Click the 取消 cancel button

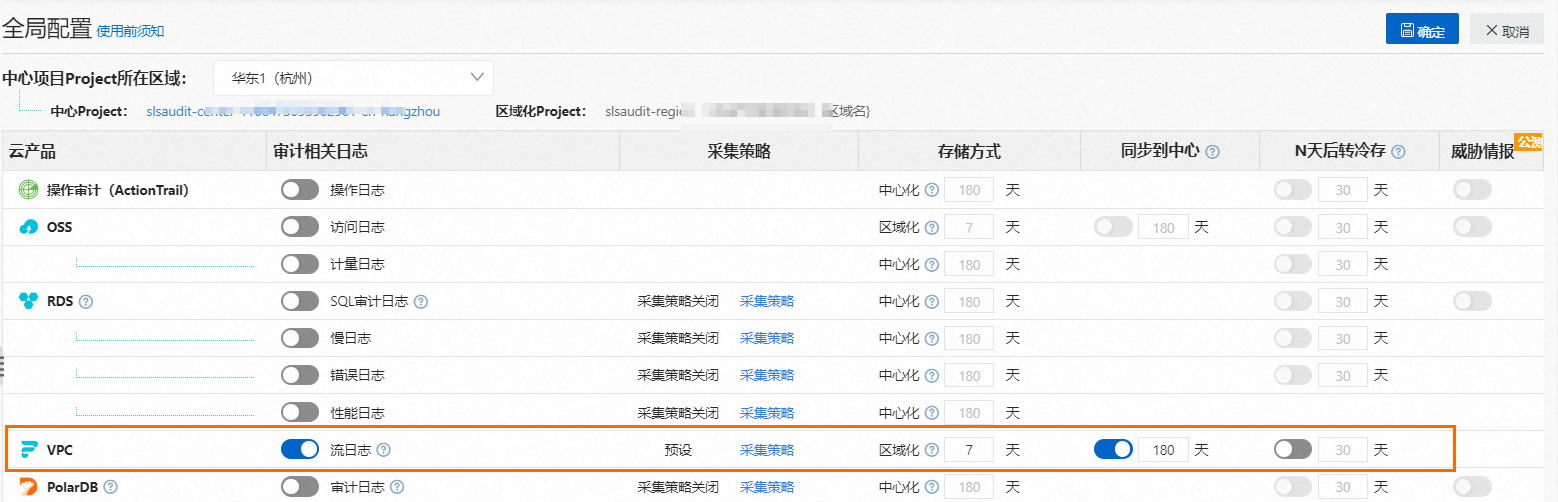tap(1507, 29)
